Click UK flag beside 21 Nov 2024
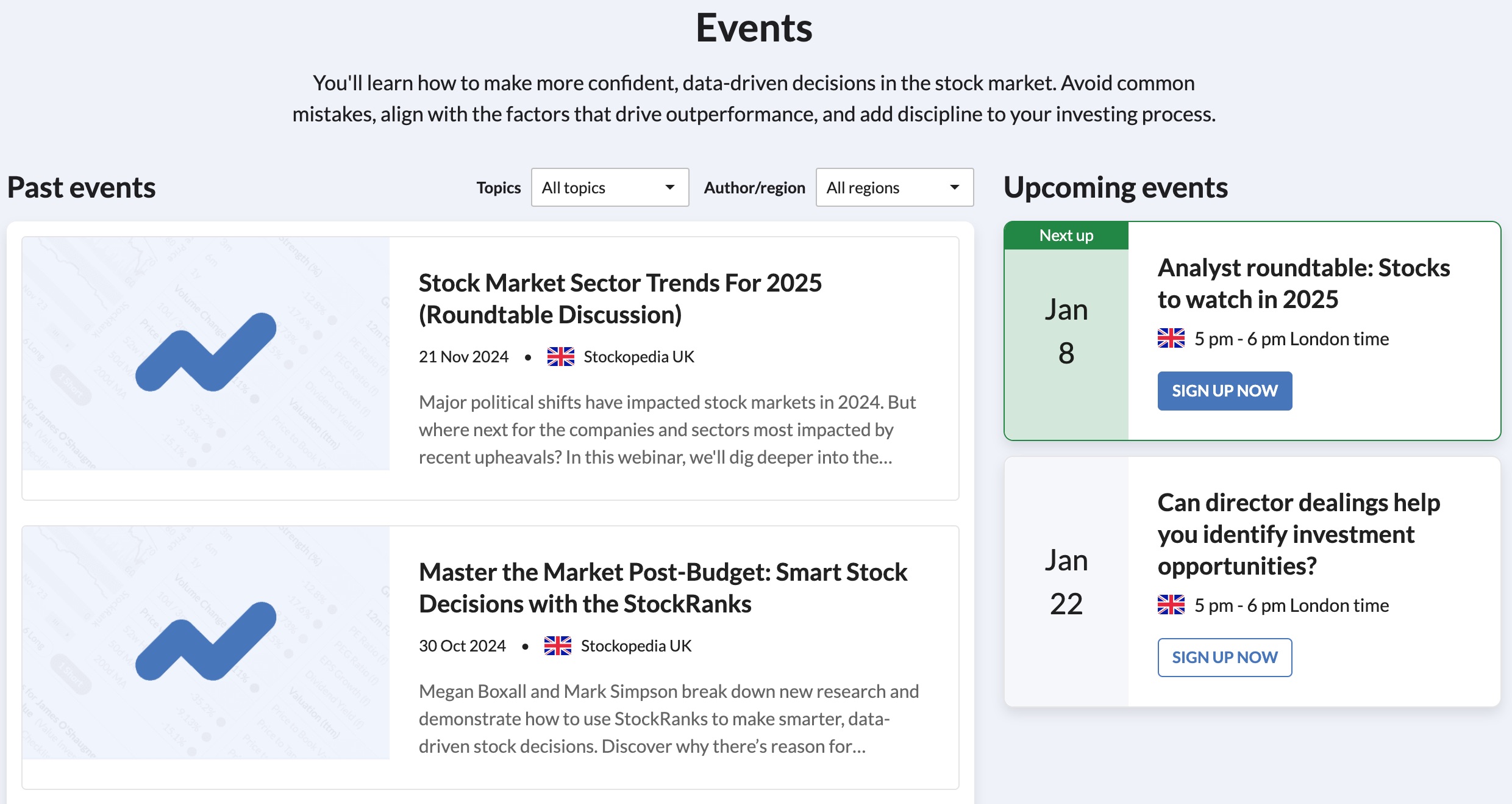This screenshot has height=804, width=1512. (560, 356)
